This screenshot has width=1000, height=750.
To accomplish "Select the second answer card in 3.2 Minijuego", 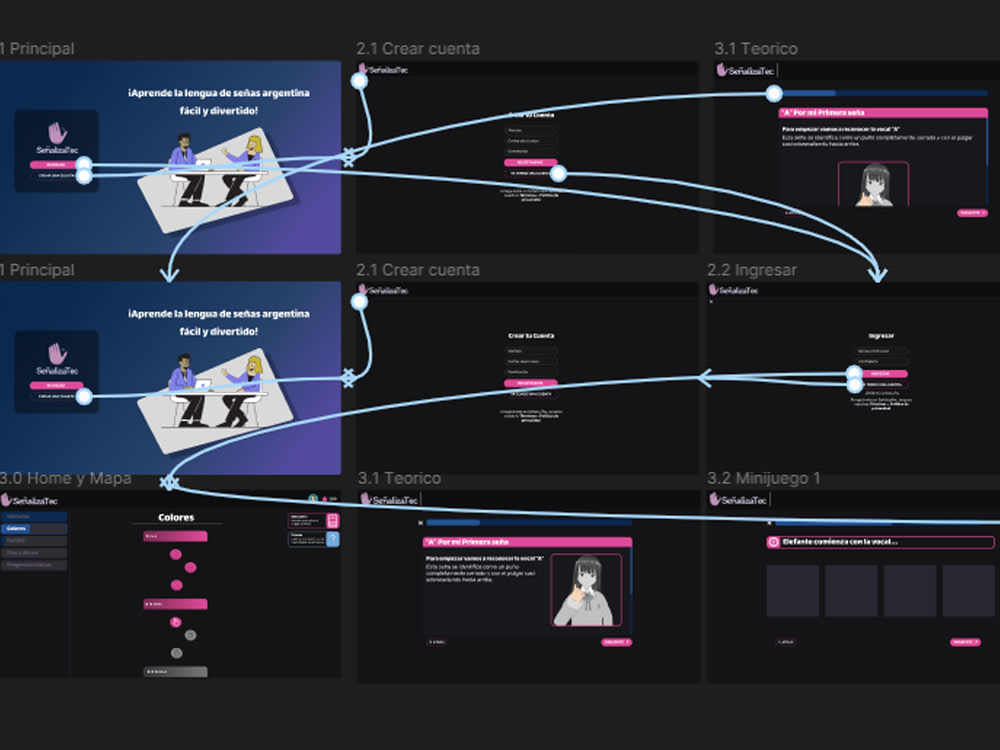I will pyautogui.click(x=851, y=591).
